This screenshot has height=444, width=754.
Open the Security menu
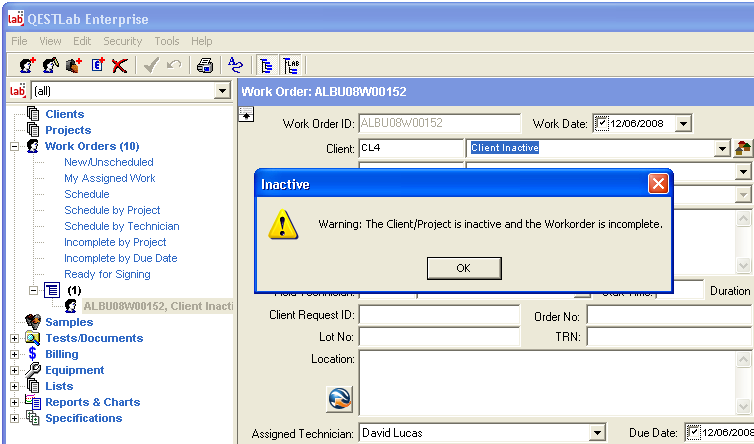pyautogui.click(x=122, y=41)
